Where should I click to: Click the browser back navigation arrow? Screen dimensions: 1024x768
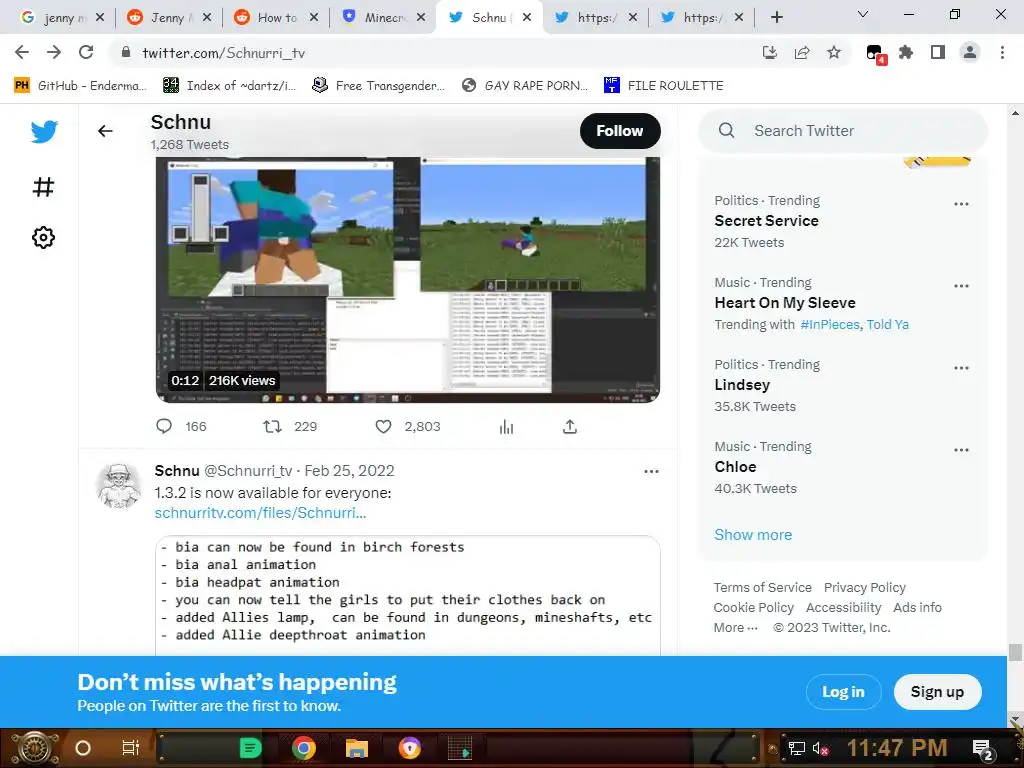click(22, 52)
